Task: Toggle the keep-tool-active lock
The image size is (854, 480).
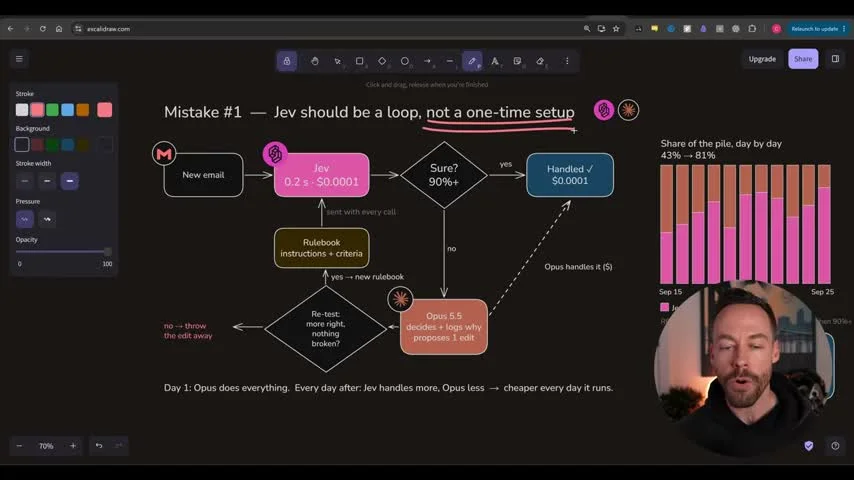Action: coord(286,61)
